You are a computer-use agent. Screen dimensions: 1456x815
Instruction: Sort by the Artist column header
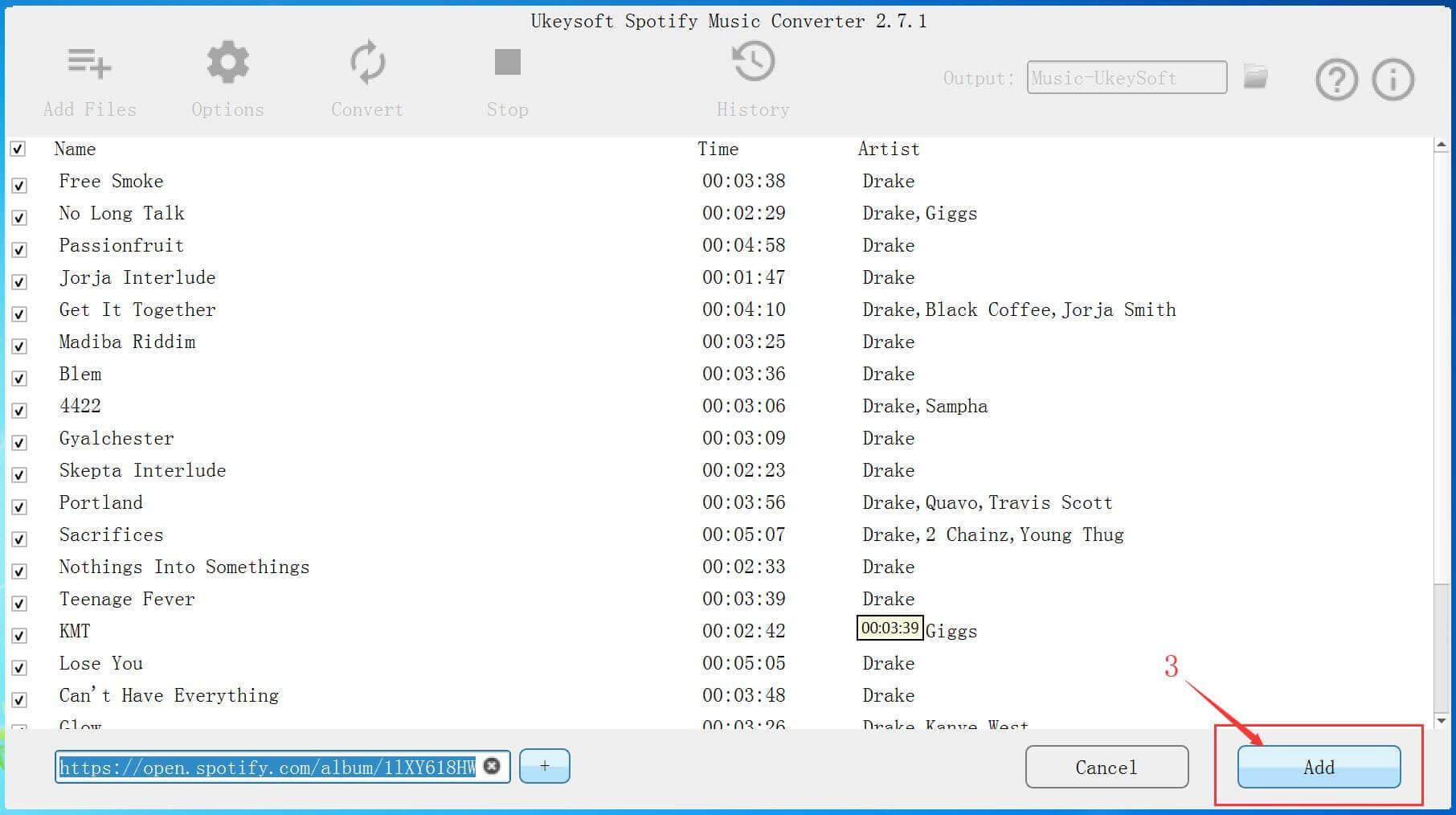click(888, 149)
